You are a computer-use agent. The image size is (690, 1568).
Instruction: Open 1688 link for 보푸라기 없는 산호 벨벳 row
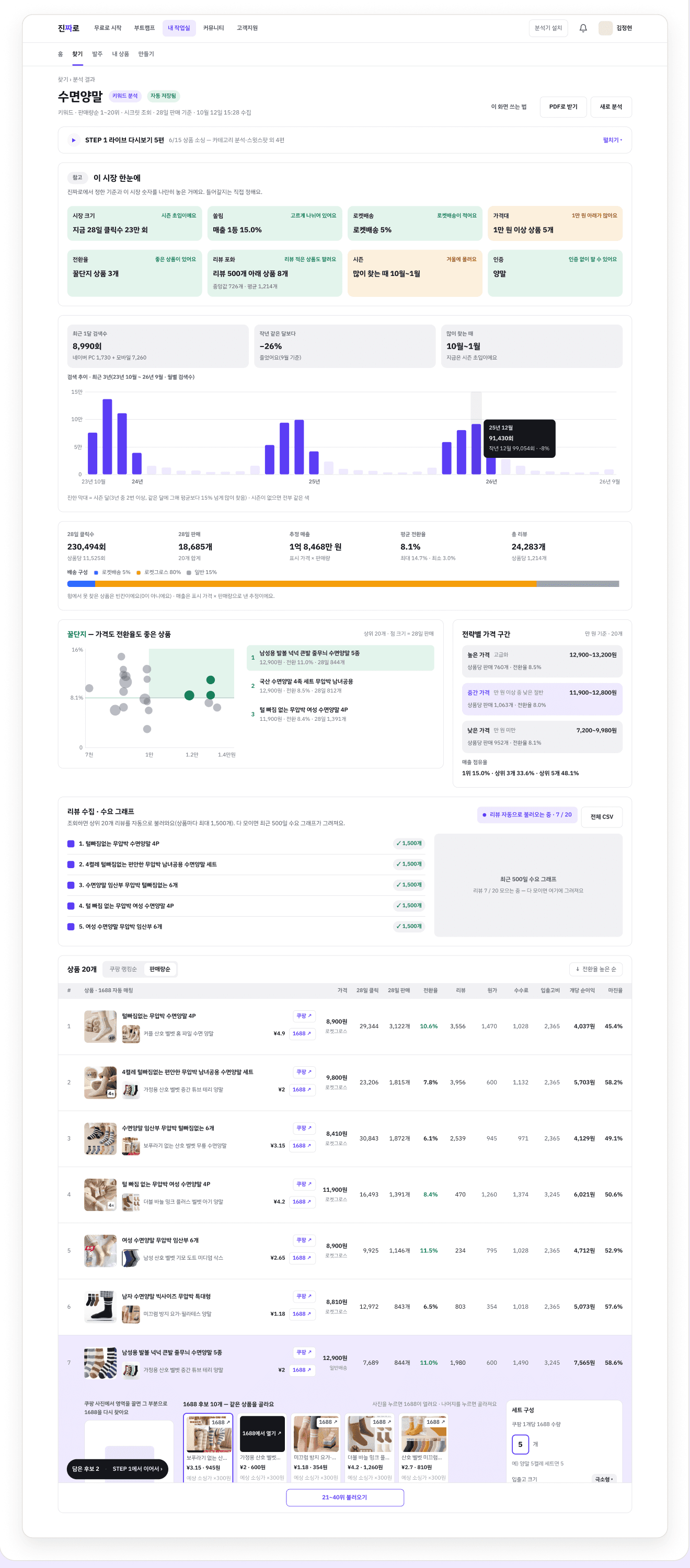tap(302, 1145)
